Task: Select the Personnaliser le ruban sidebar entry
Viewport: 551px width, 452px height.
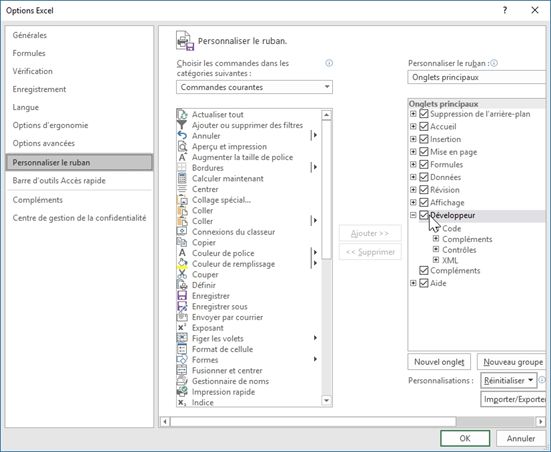Action: (x=79, y=162)
